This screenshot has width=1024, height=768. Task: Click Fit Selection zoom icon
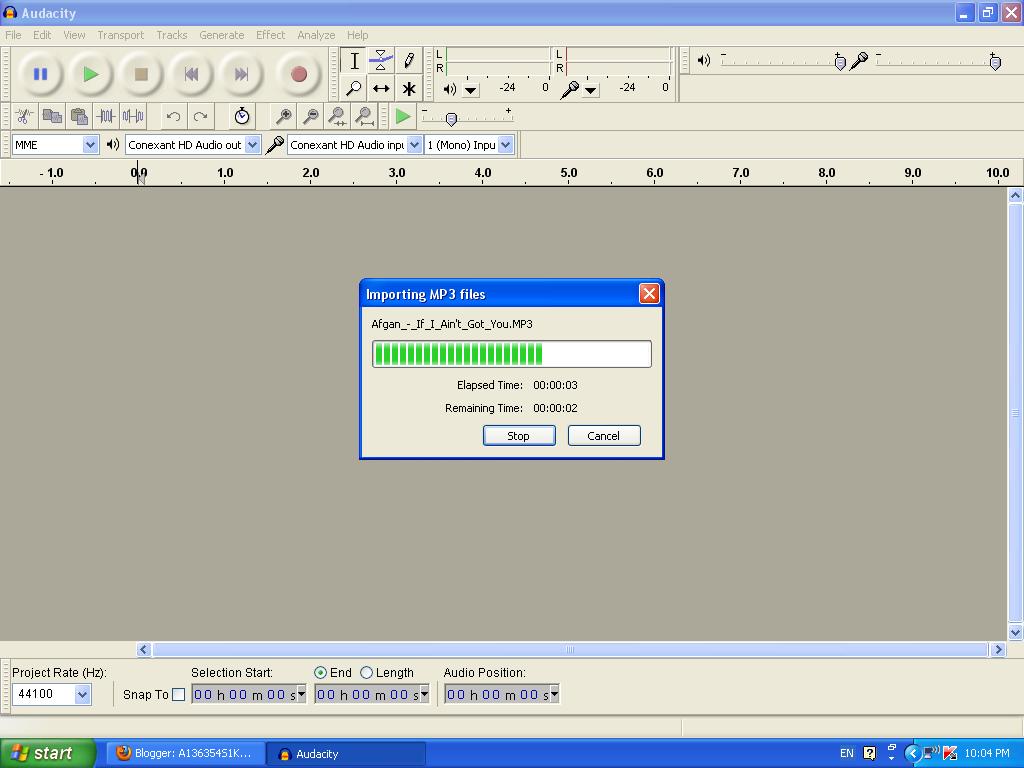[x=338, y=117]
